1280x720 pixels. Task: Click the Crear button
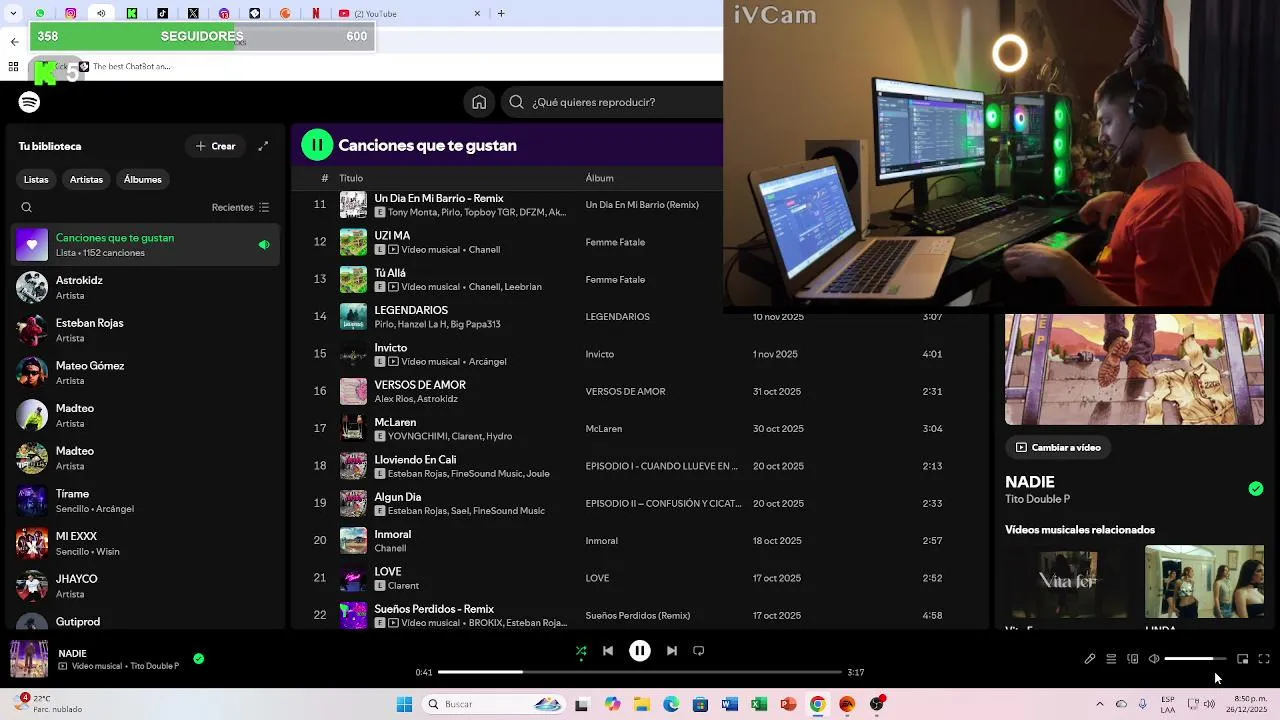pos(216,146)
